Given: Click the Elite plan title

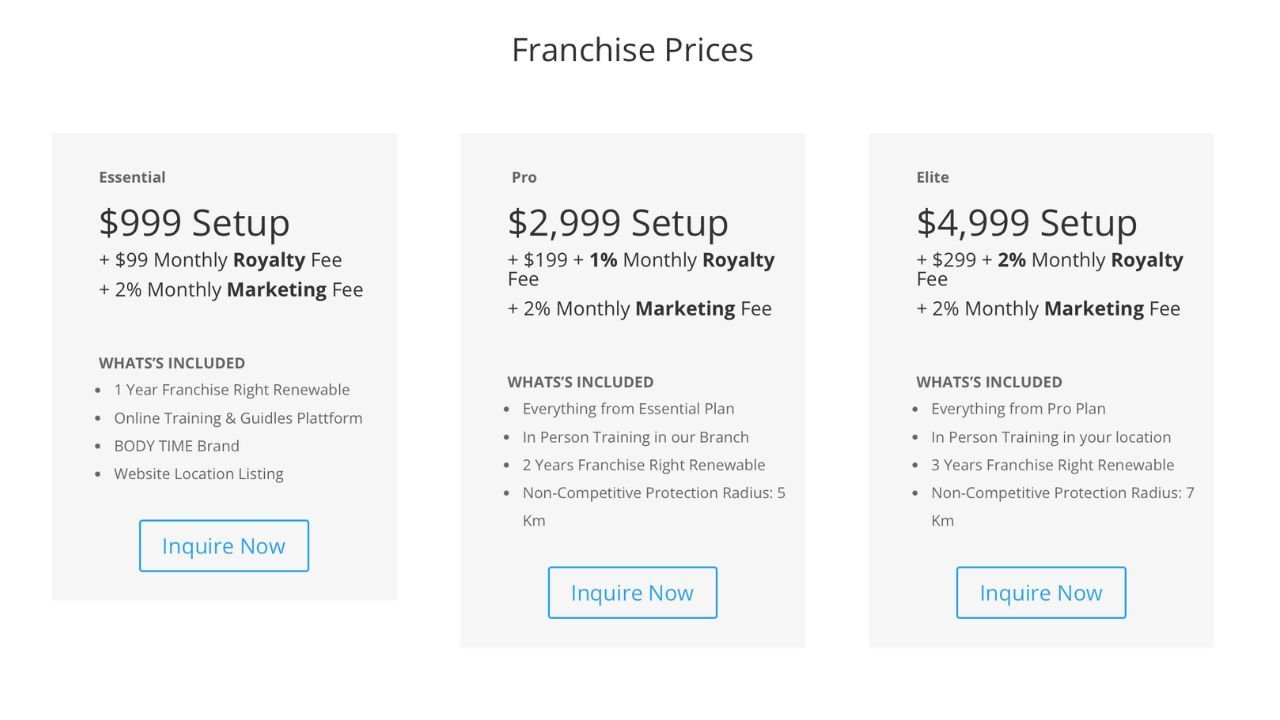Looking at the screenshot, I should tap(932, 177).
